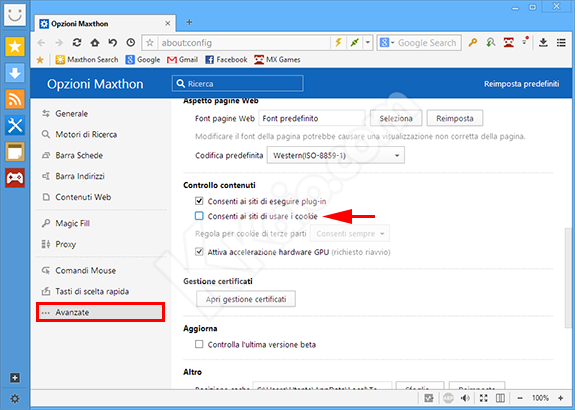Screen dimensions: 575x410
Task: Open the Downloads sidebar icon
Action: (15, 73)
